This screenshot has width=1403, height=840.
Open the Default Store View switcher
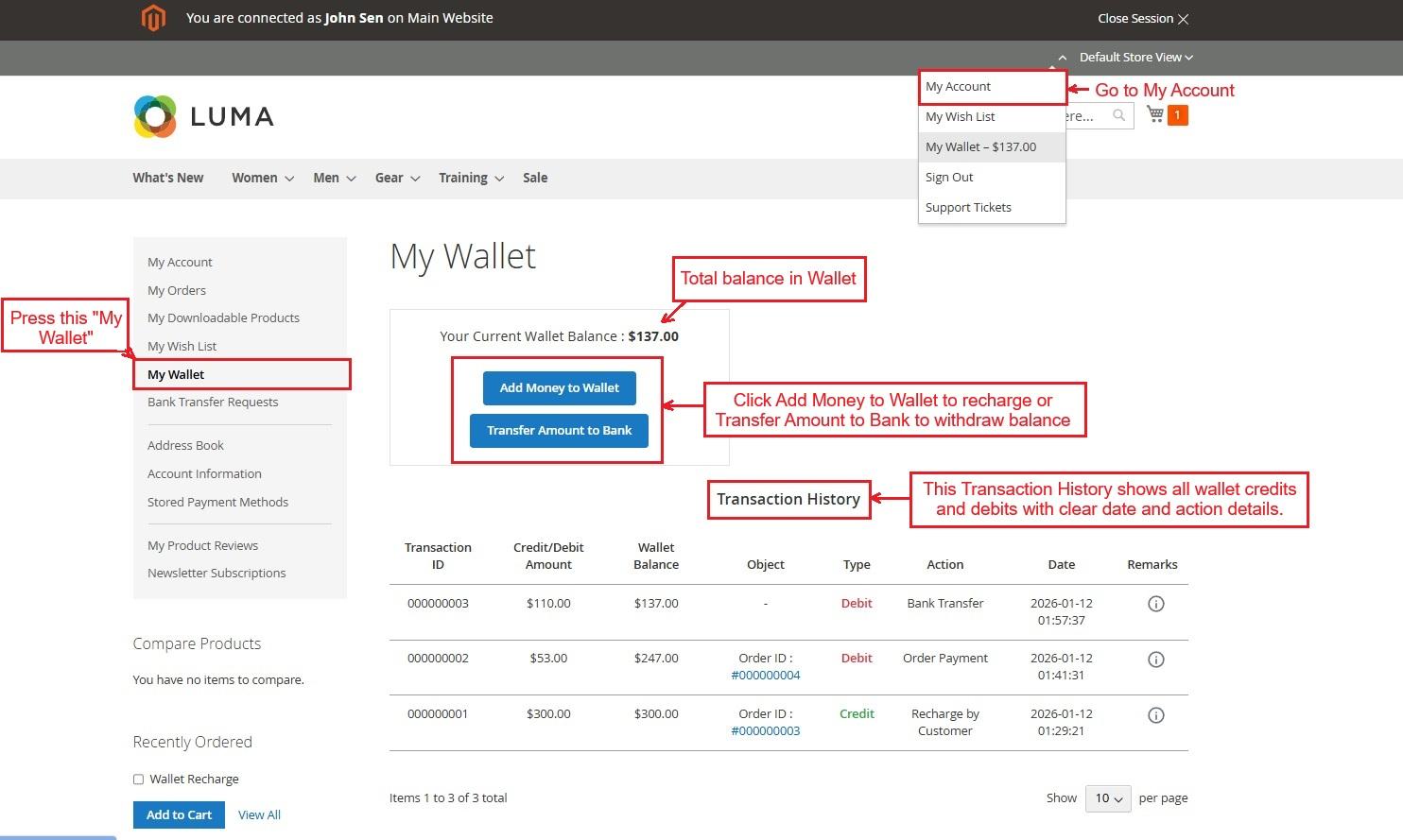1135,58
